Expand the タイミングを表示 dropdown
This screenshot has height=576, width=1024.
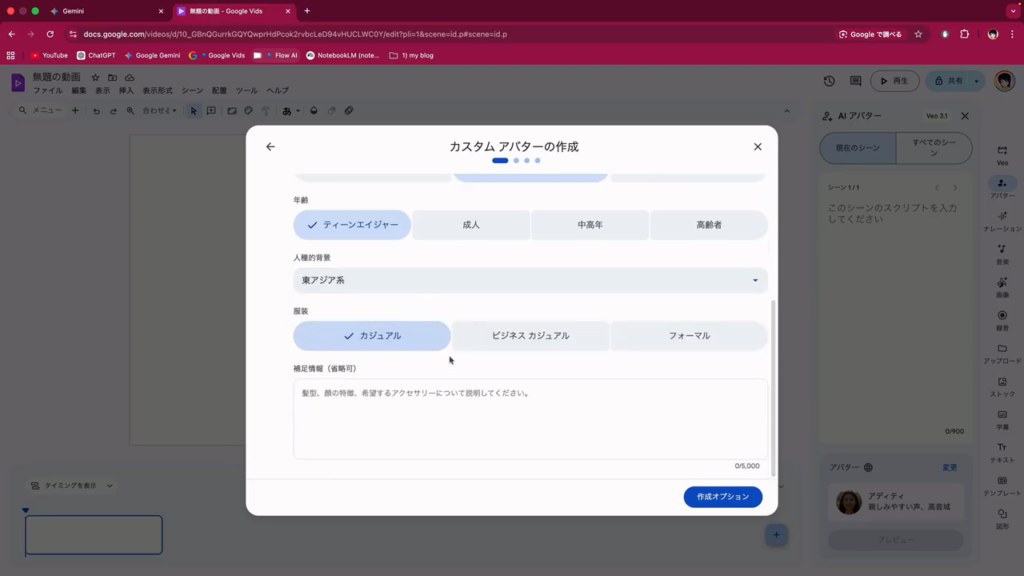coord(71,486)
